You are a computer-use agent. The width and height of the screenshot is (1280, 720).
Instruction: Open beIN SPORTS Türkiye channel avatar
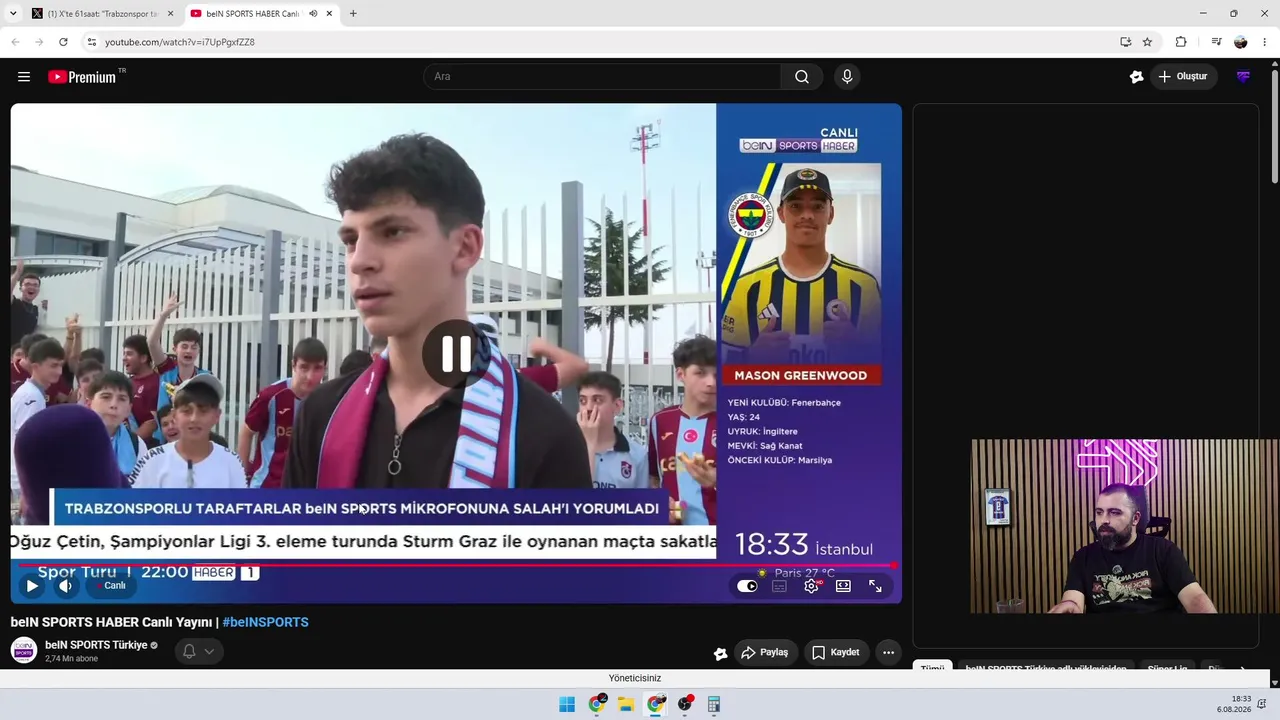(24, 650)
